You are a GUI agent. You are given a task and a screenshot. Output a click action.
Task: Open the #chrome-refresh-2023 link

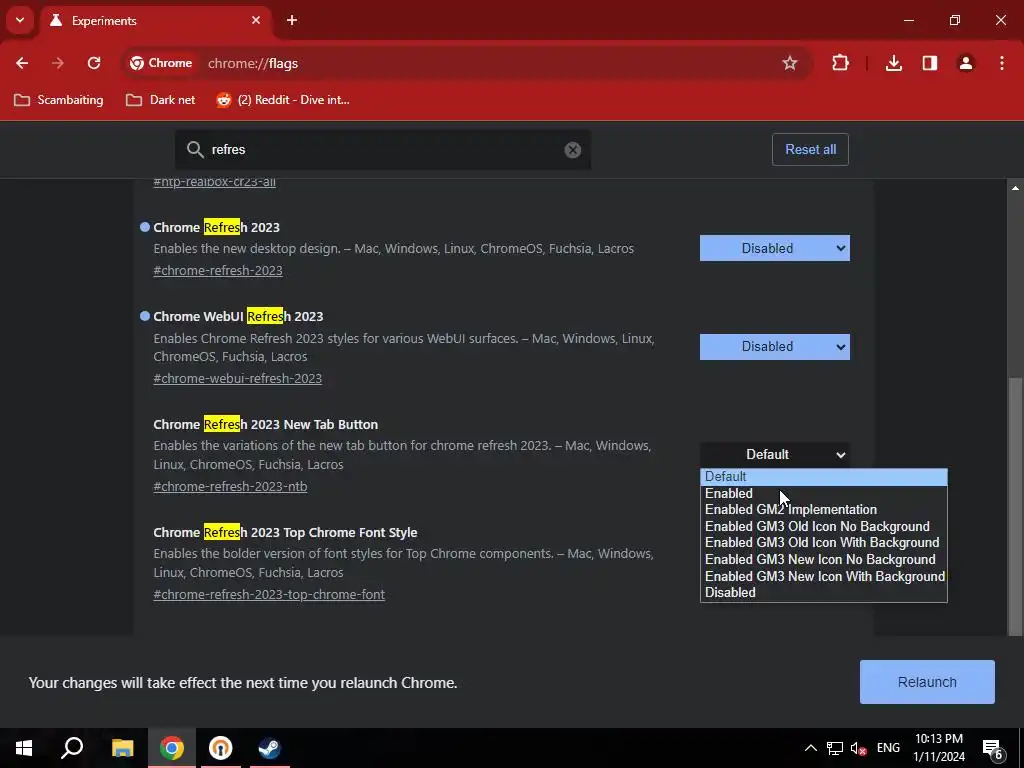[x=218, y=270]
